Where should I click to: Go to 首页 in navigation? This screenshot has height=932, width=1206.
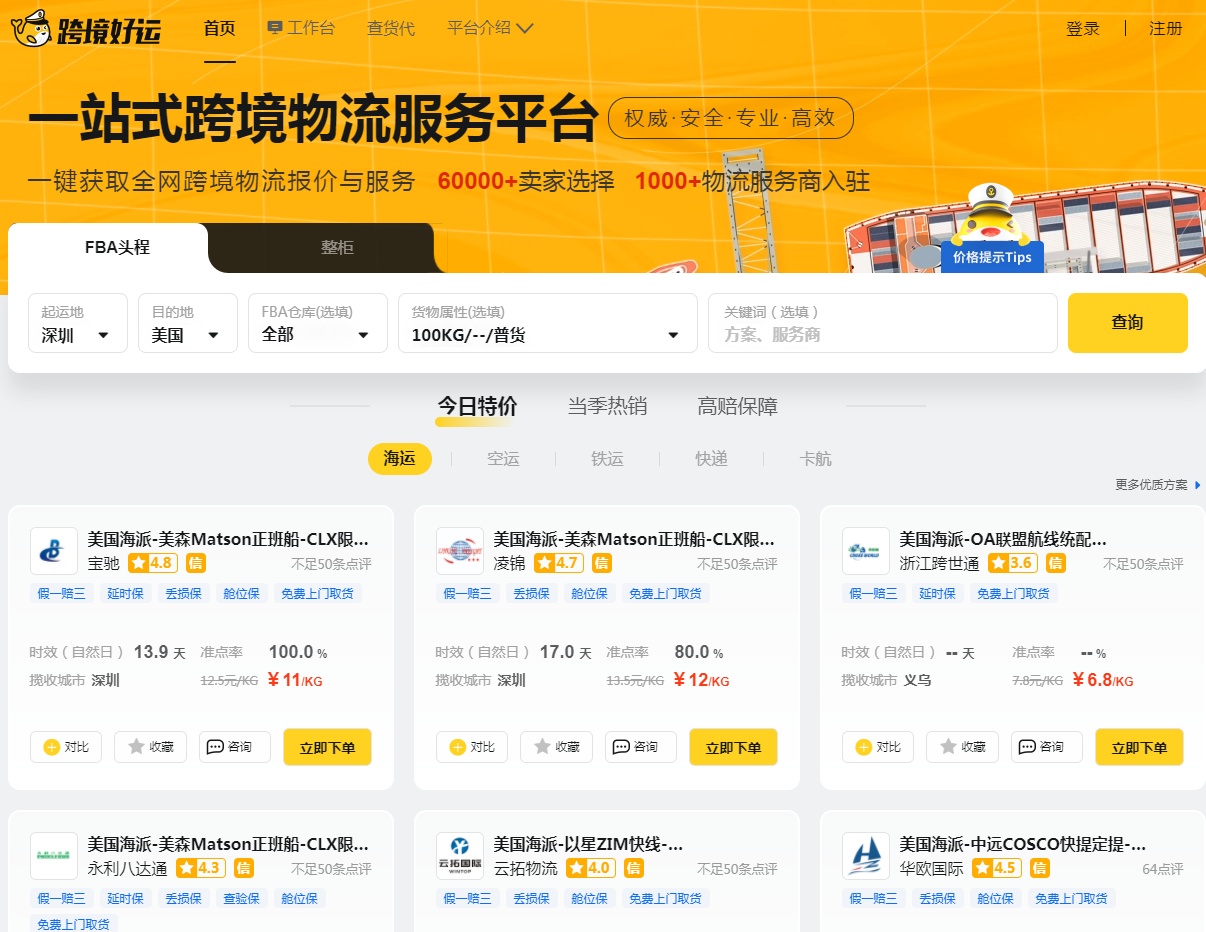coord(219,28)
